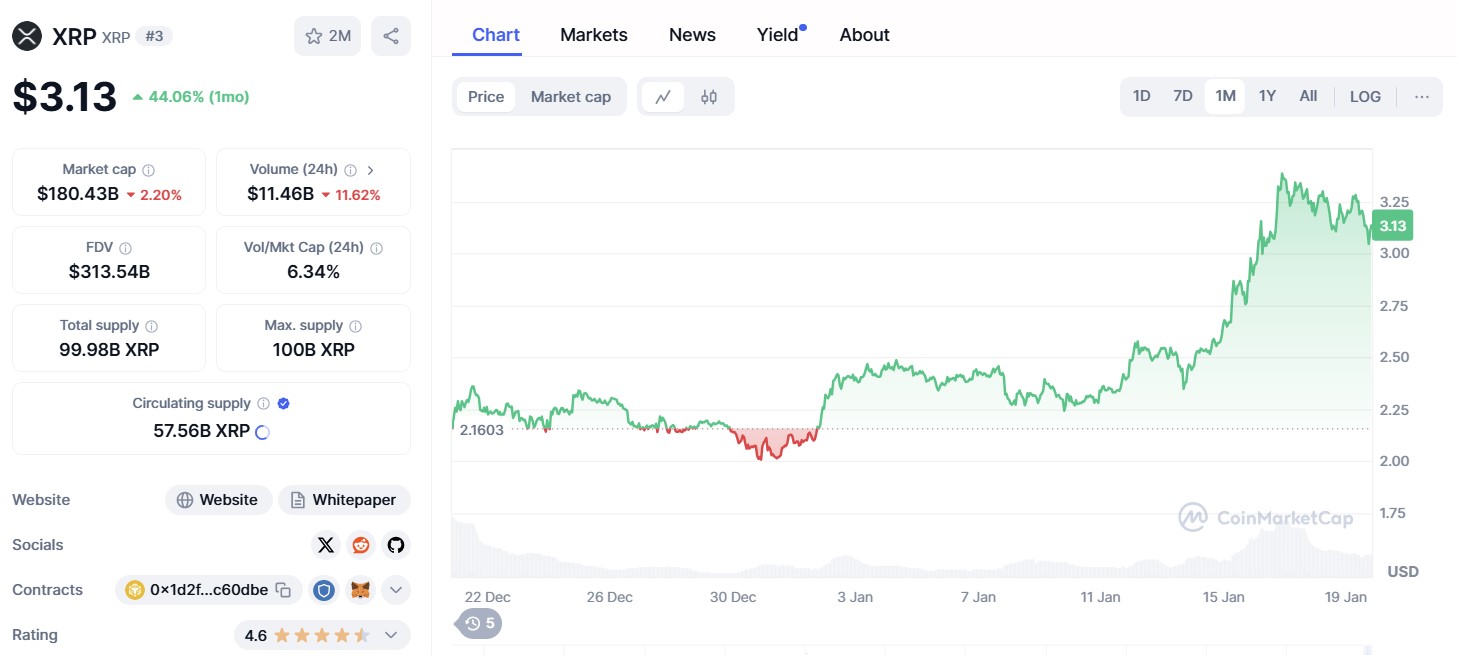Set chart range to All
Screen dimensions: 1457x655
click(x=1308, y=97)
